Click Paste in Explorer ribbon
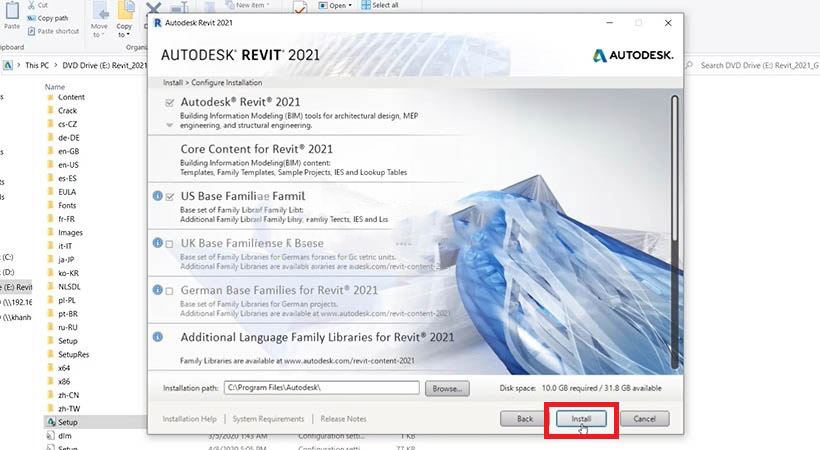 pyautogui.click(x=12, y=16)
